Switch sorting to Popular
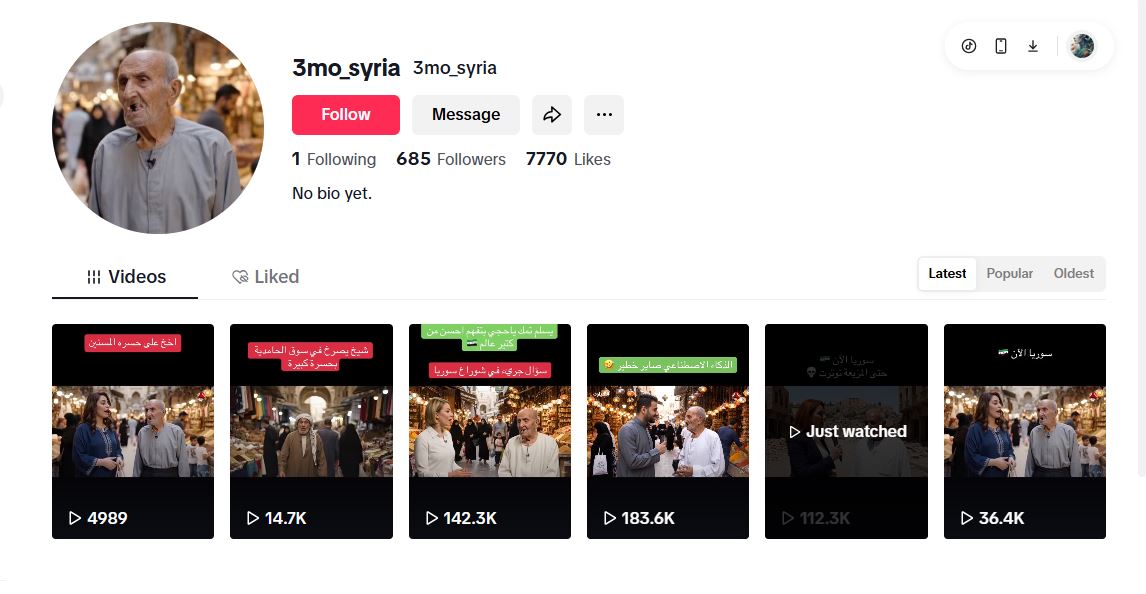Viewport: 1146px width, 594px height. coord(1009,273)
